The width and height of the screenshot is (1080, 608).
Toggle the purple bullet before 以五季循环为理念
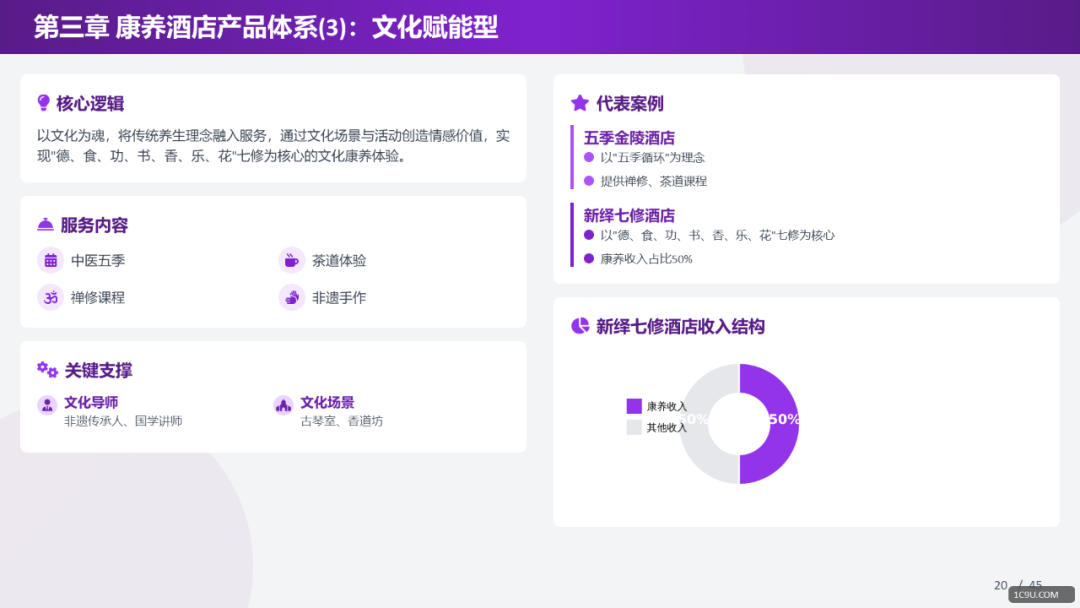point(590,158)
